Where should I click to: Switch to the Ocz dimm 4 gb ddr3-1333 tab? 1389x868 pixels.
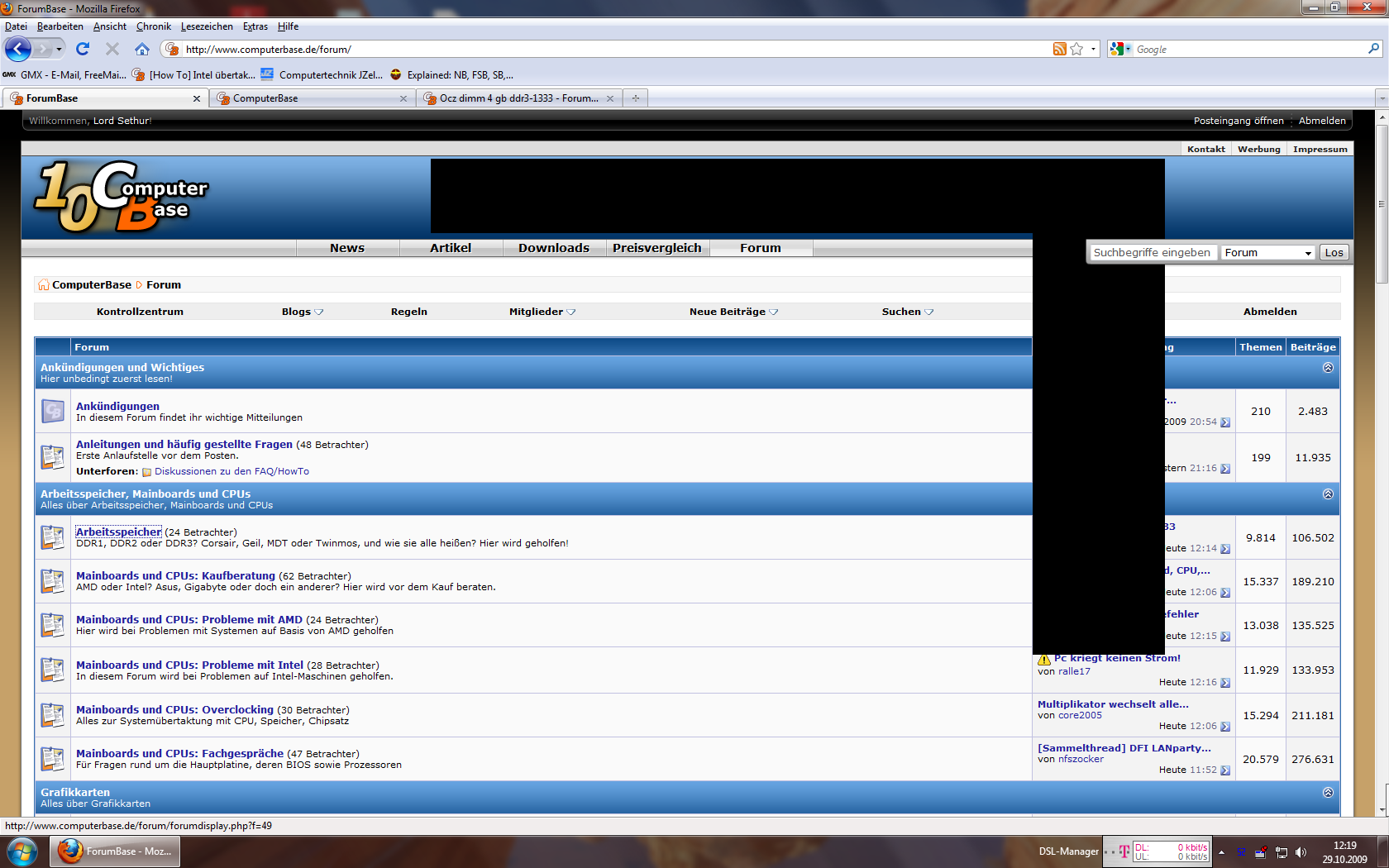pyautogui.click(x=519, y=98)
